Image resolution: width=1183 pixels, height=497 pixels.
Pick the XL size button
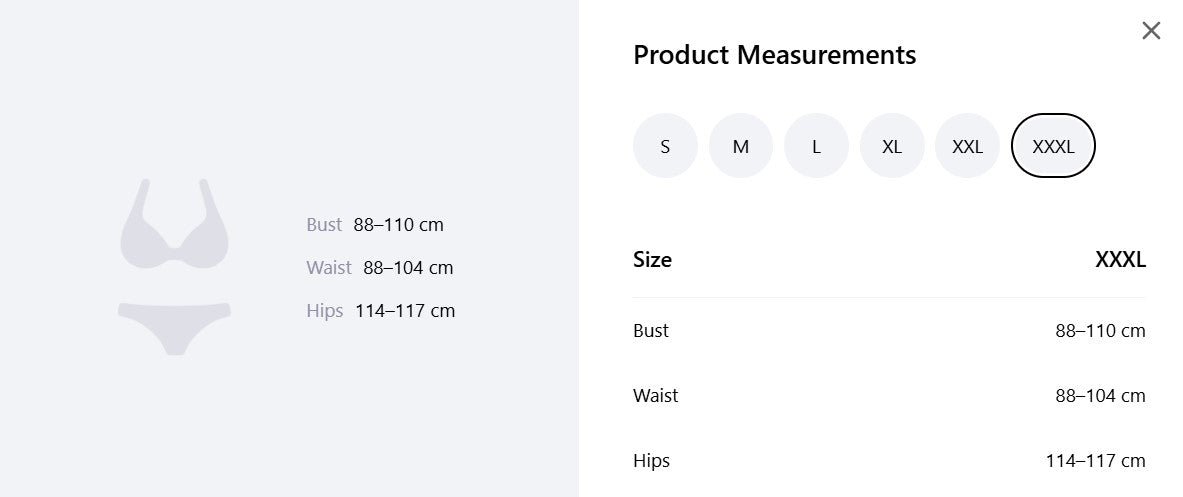892,146
